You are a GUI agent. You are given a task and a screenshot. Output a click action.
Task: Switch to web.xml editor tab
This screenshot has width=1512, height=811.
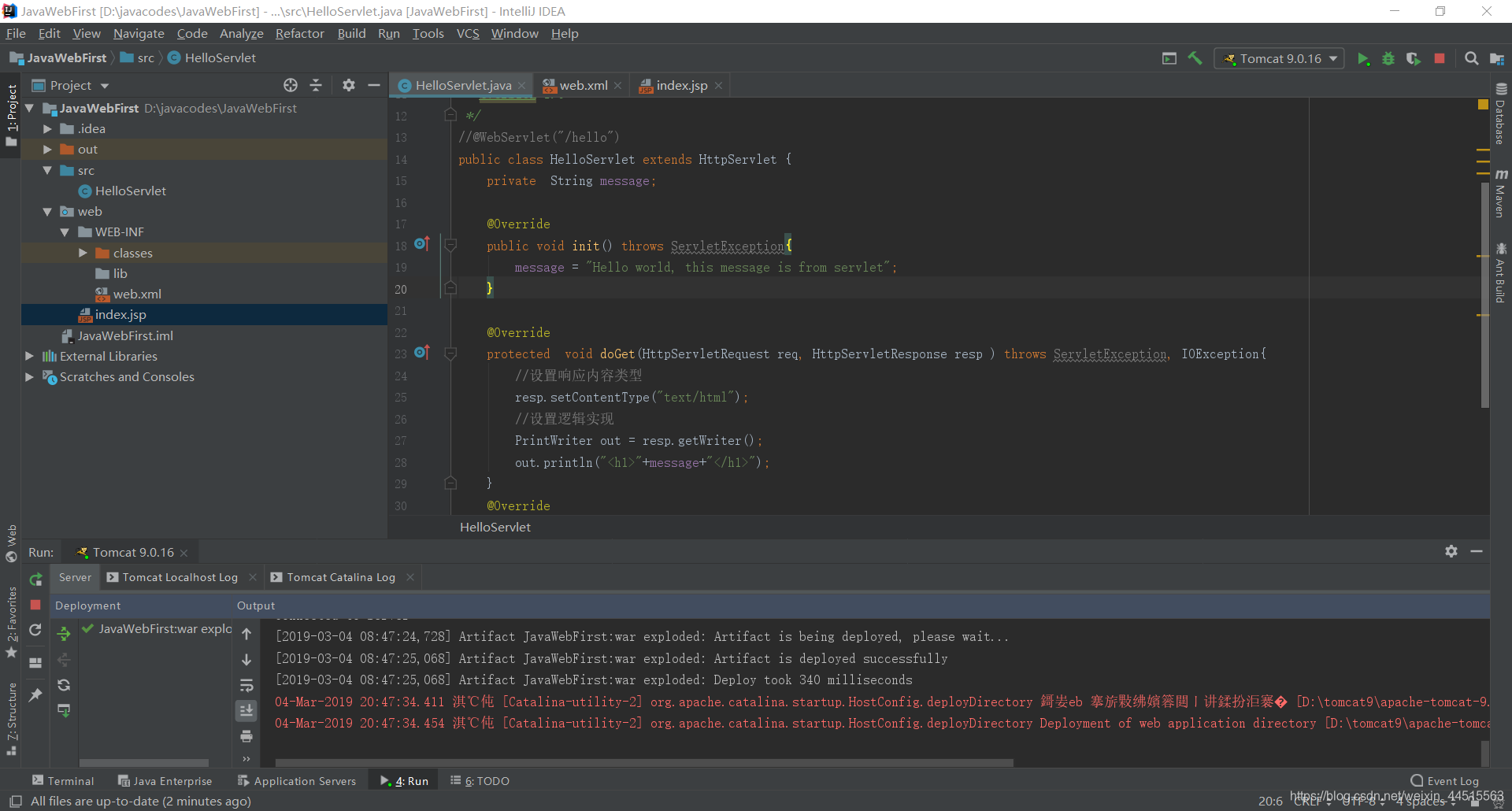click(x=582, y=85)
